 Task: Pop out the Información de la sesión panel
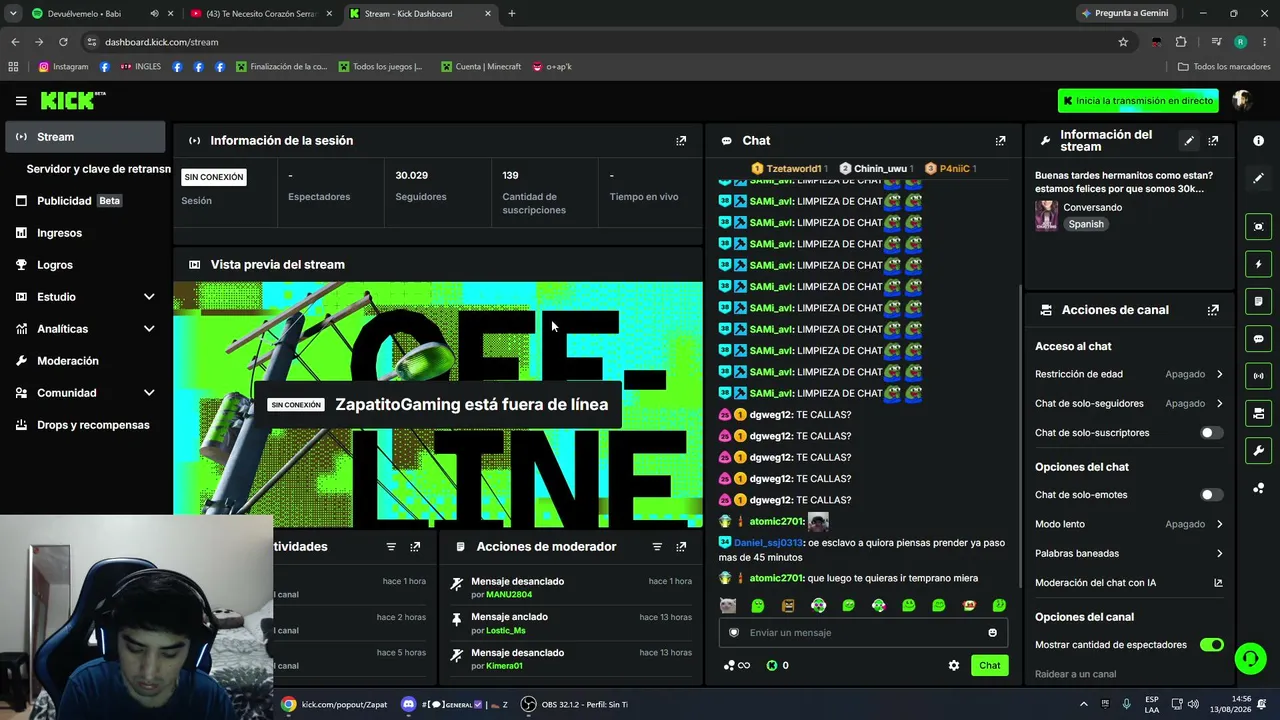[681, 141]
